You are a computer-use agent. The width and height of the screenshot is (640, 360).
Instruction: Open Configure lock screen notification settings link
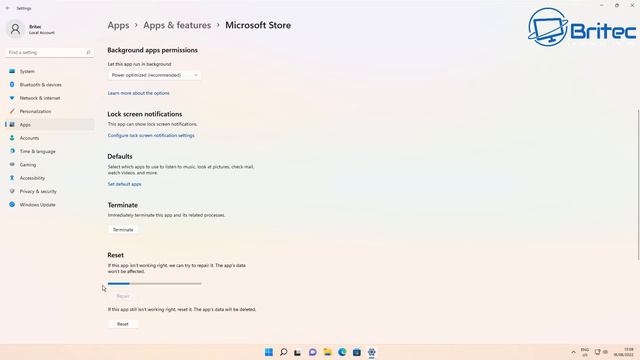[x=151, y=136]
